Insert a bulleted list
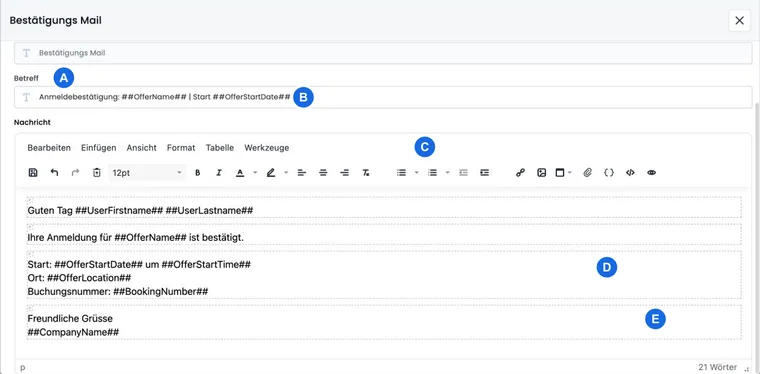 pos(401,172)
